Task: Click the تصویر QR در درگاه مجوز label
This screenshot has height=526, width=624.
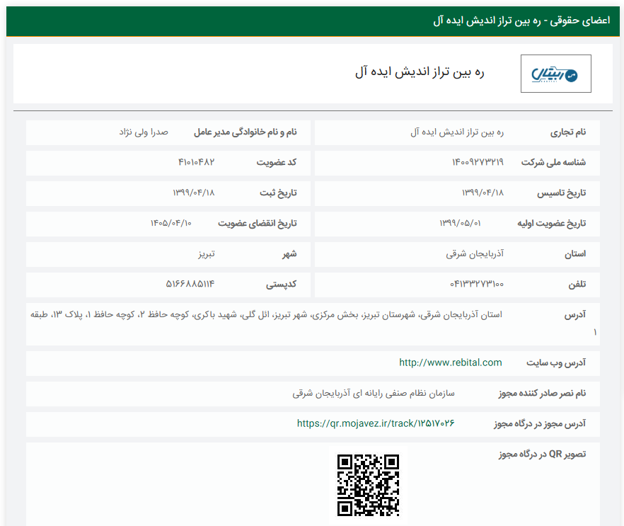Action: click(542, 454)
